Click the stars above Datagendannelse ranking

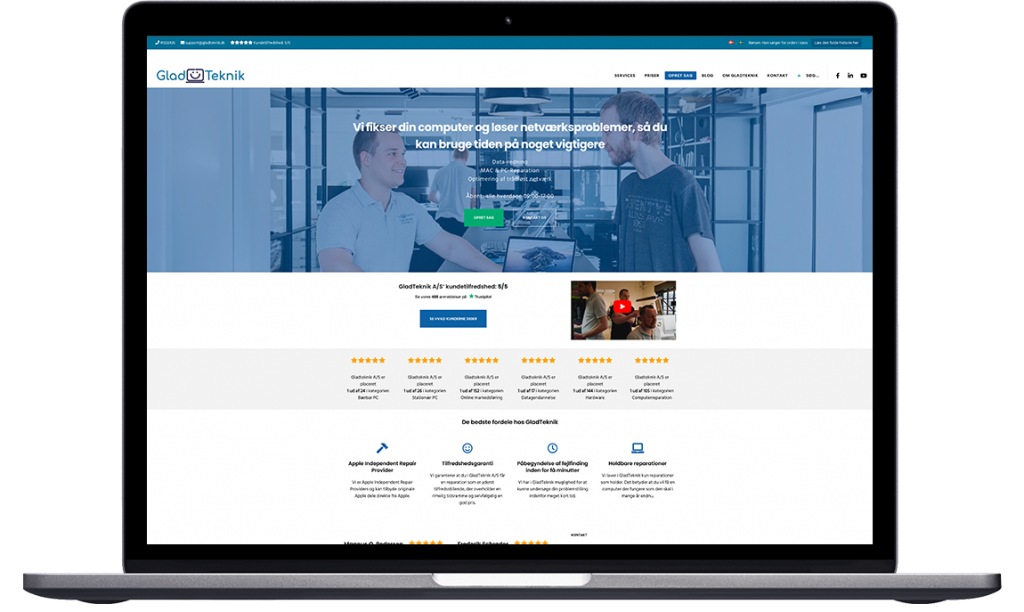pos(538,361)
